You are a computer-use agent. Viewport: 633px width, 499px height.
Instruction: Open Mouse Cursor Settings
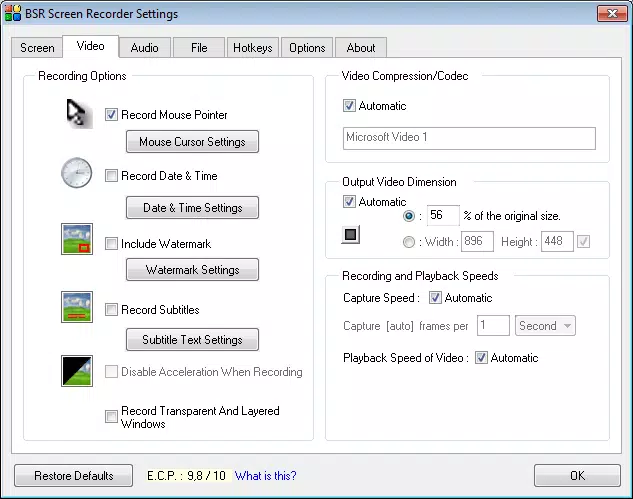[x=192, y=142]
